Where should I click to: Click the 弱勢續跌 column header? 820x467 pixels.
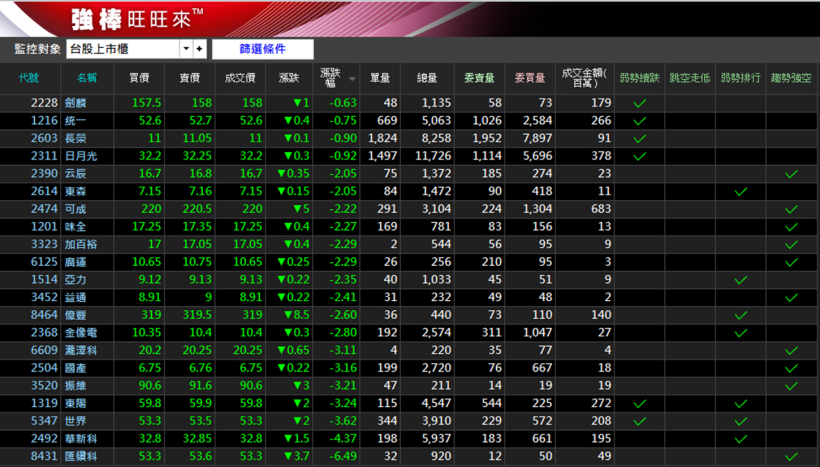click(640, 78)
